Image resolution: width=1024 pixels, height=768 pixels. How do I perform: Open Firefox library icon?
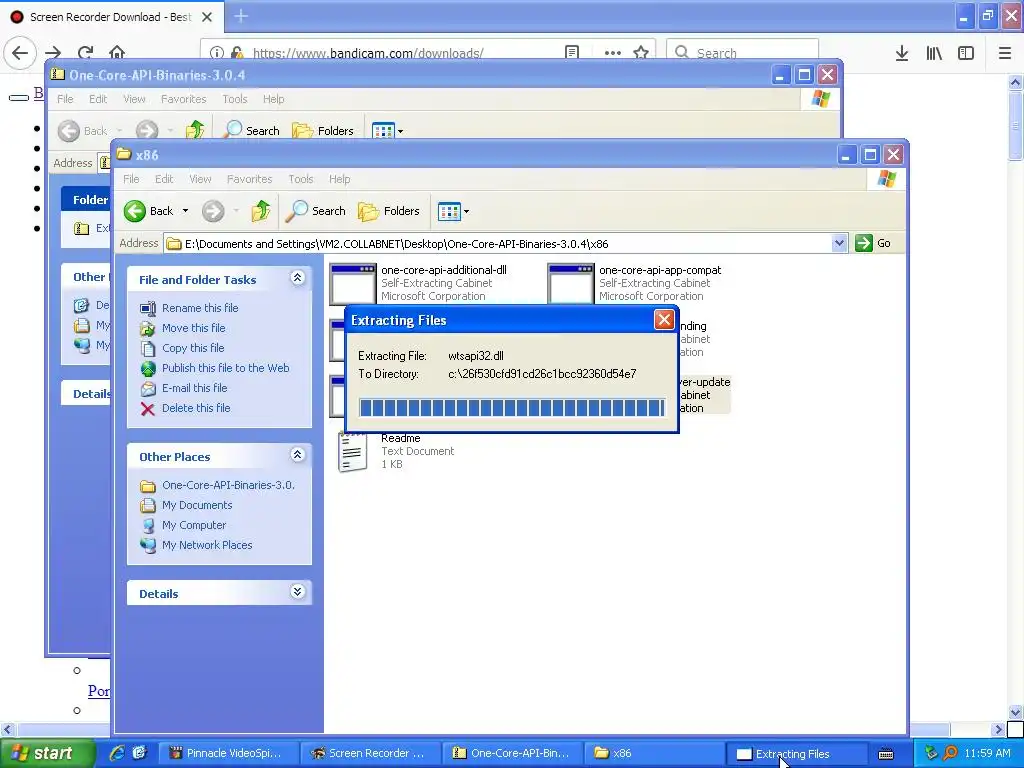934,53
